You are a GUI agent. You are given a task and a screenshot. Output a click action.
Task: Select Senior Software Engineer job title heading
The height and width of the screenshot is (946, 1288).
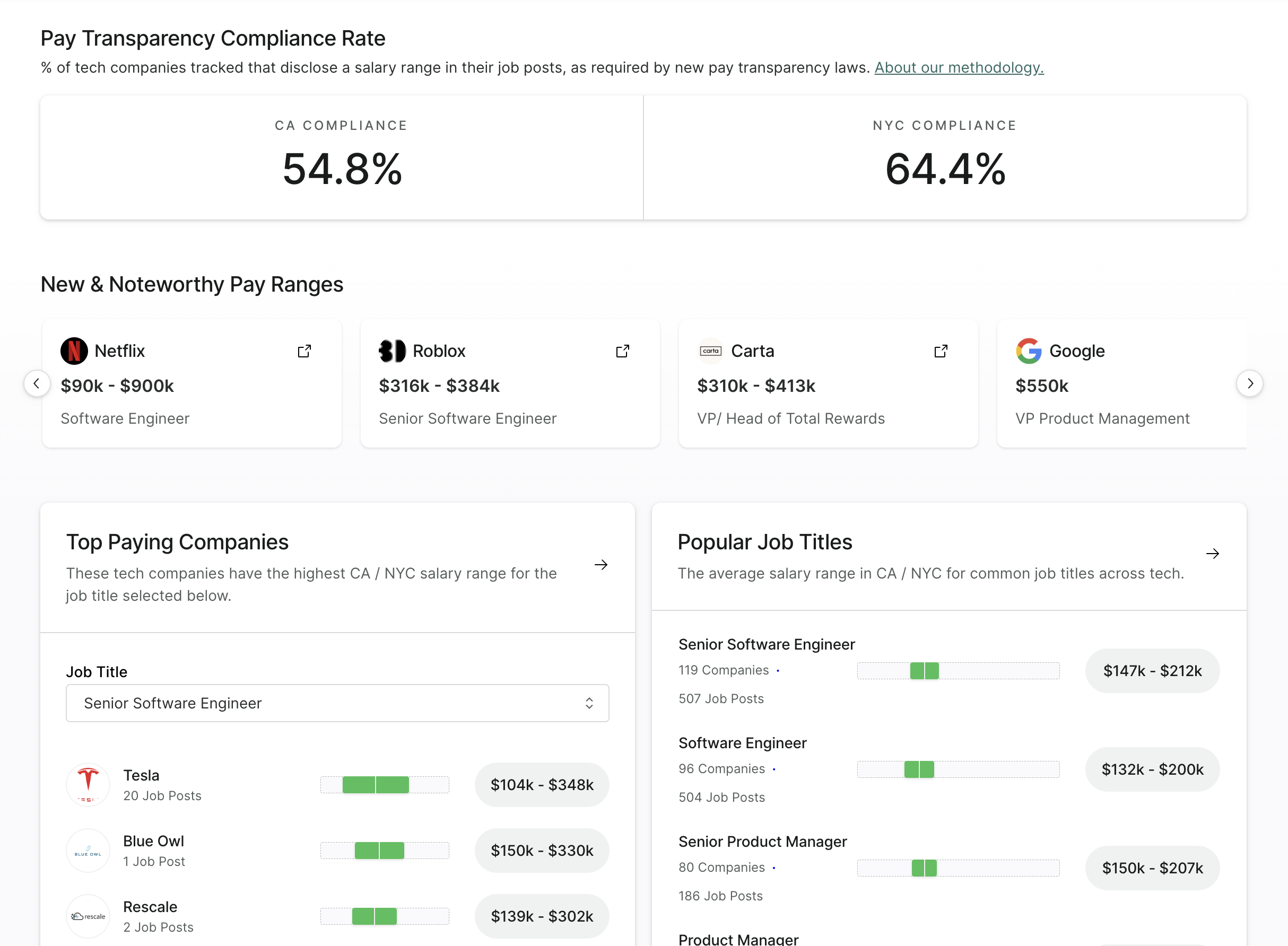click(766, 644)
